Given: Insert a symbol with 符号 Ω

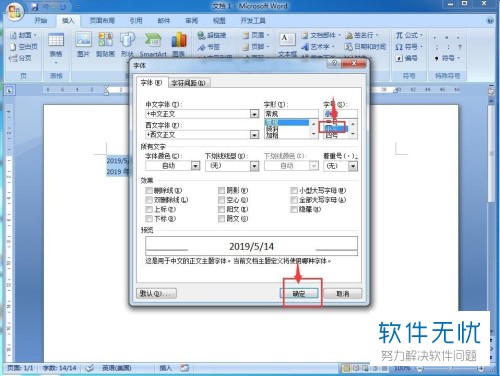Looking at the screenshot, I should [x=409, y=47].
